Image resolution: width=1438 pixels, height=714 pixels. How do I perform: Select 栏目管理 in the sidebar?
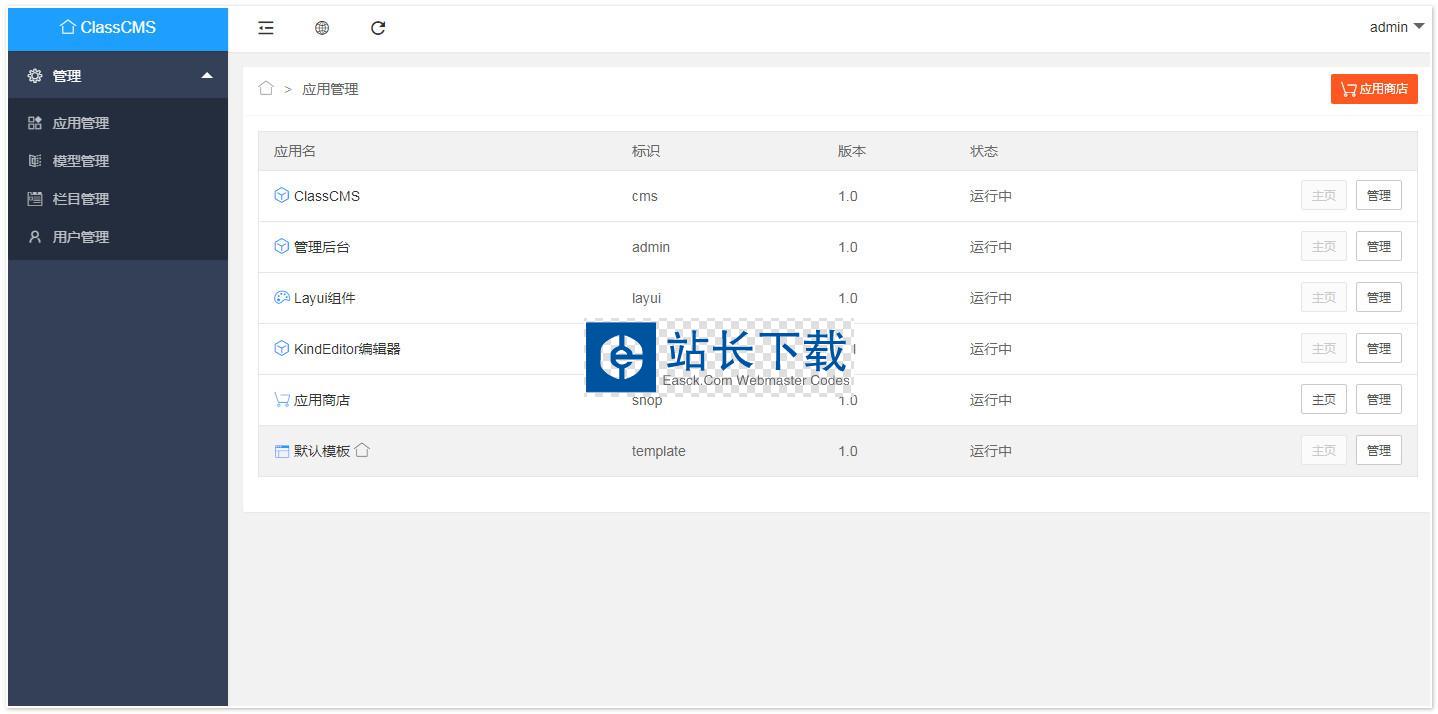click(x=81, y=199)
